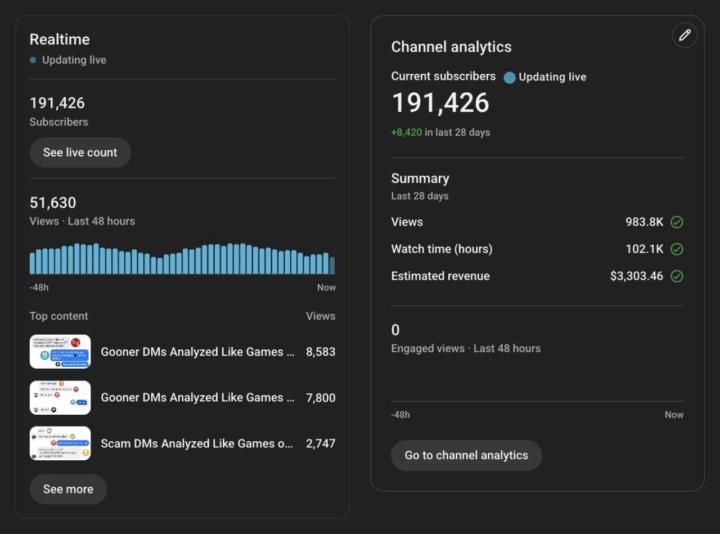Click the green check icon next to Estimated revenue
720x534 pixels.
pyautogui.click(x=677, y=276)
